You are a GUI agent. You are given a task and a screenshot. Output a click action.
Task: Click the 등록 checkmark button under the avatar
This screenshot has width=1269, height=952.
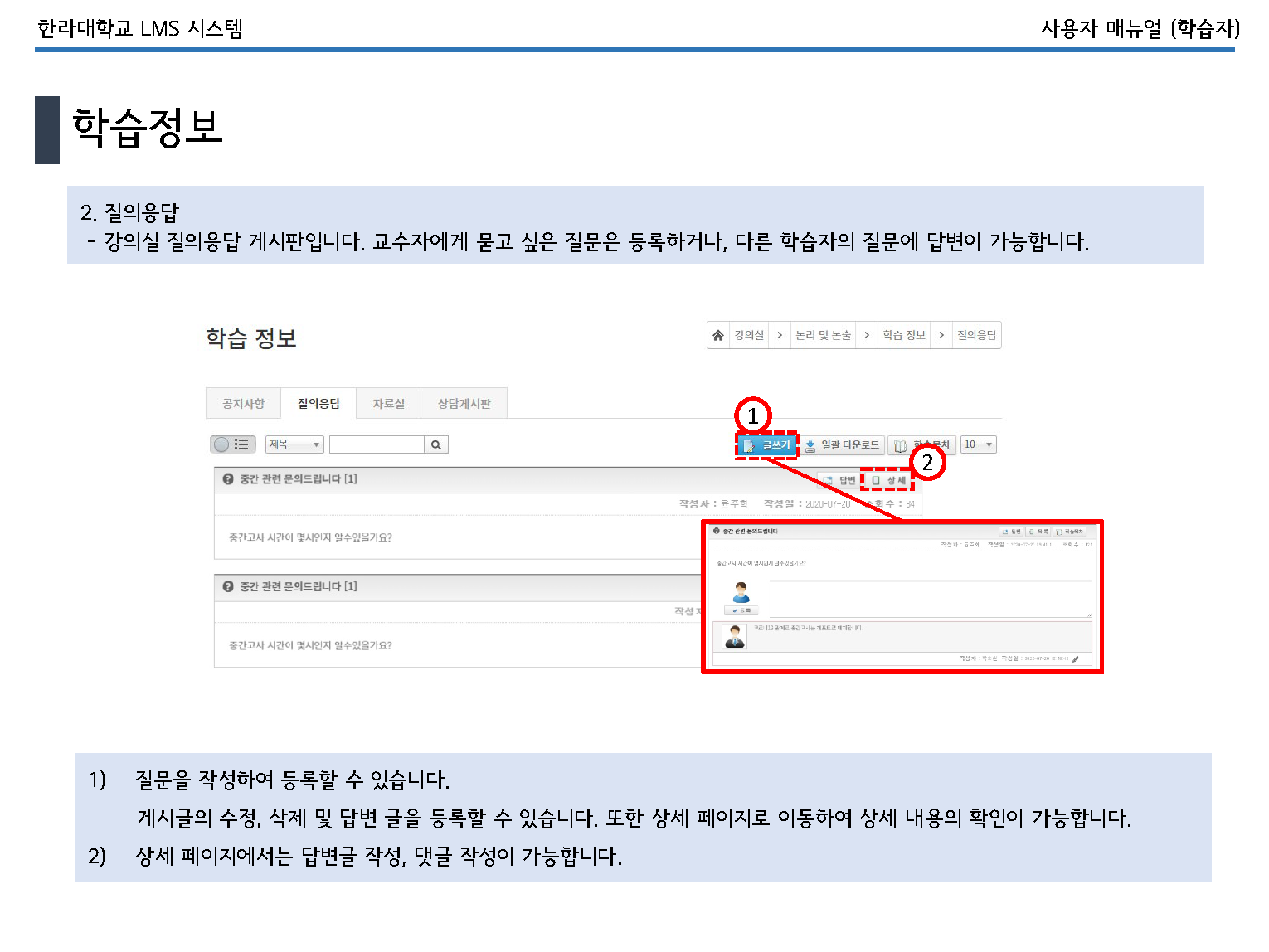[741, 610]
